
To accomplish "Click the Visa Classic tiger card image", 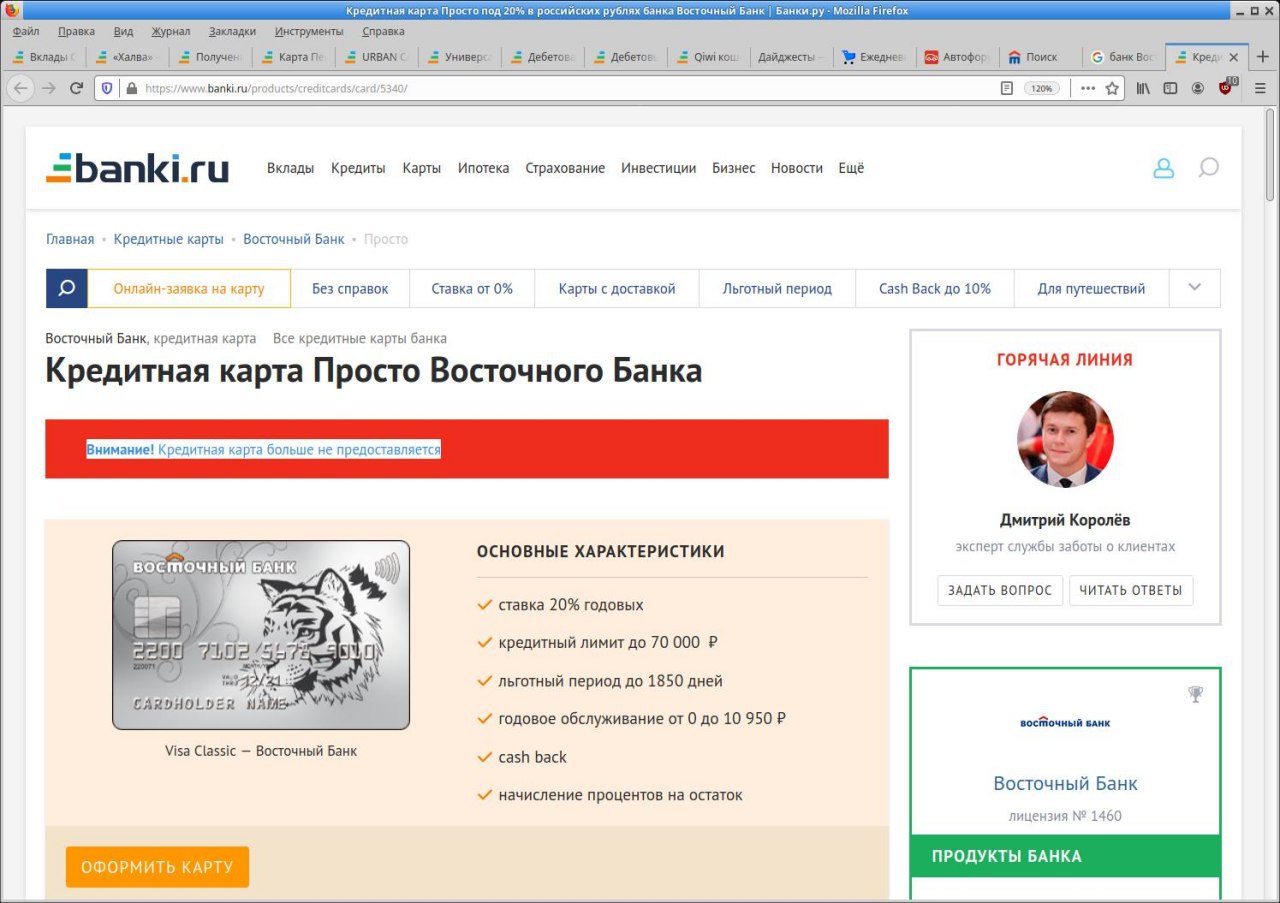I will point(261,635).
